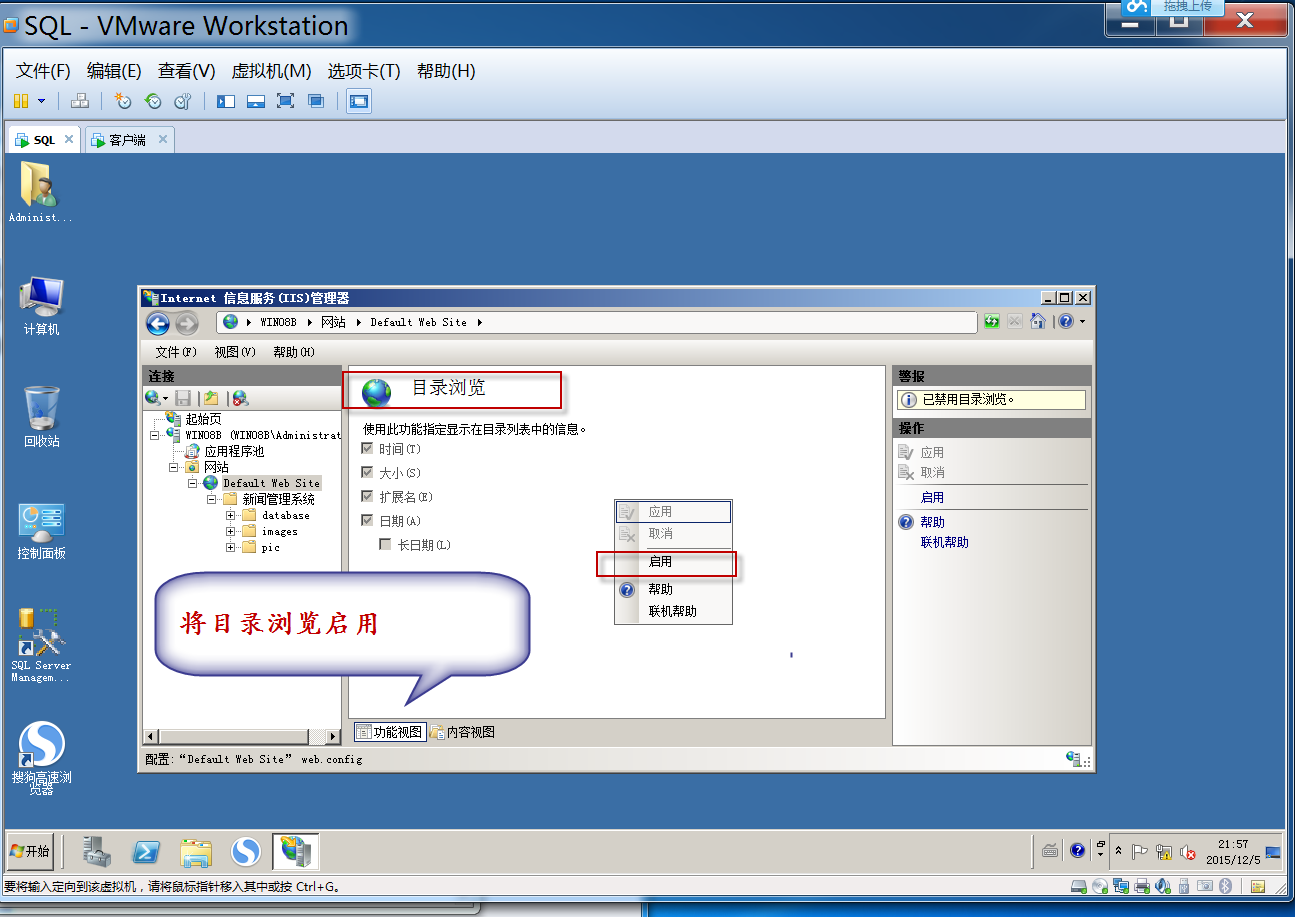Open IIS Manager 文件(F) menu
Viewport: 1295px width, 917px height.
click(x=177, y=352)
